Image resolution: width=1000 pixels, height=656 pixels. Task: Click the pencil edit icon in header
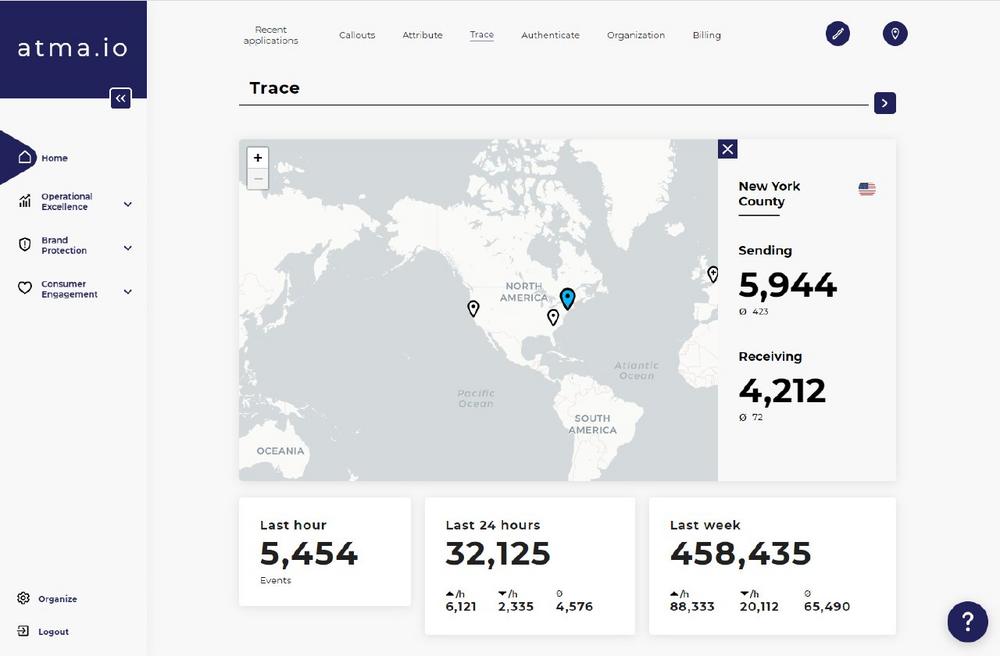pos(838,34)
